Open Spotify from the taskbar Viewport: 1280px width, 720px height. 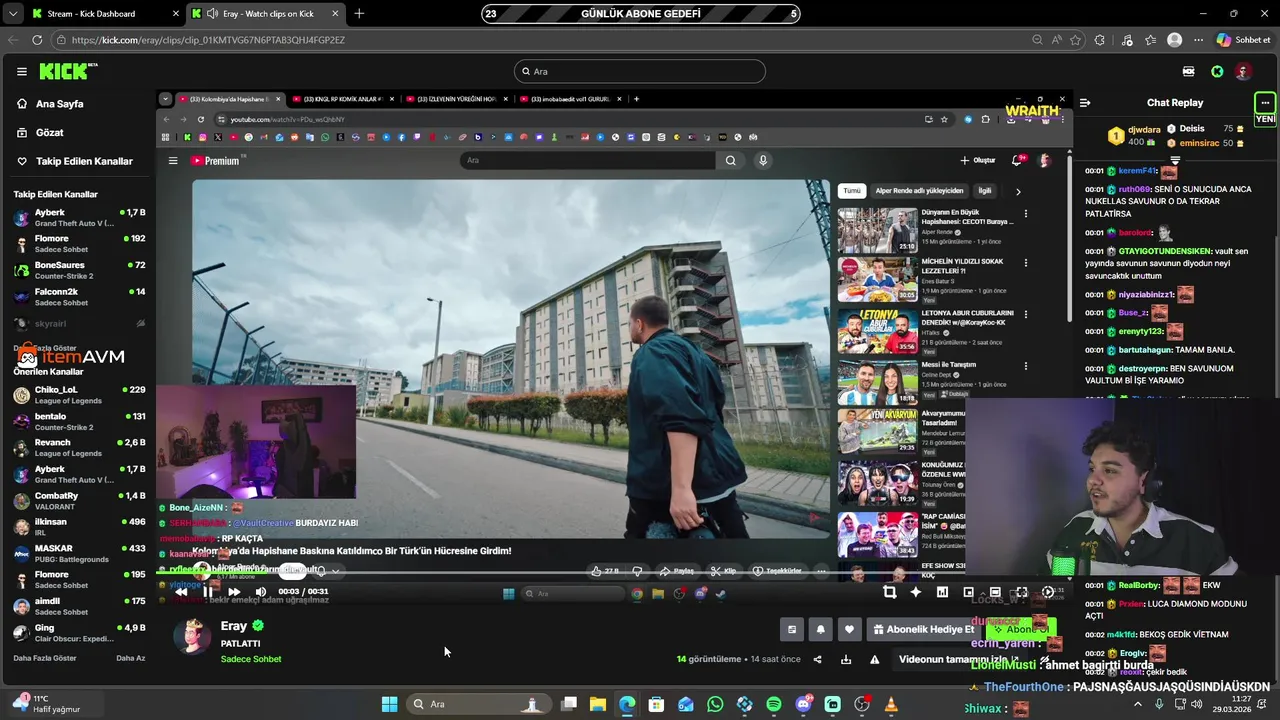pos(774,704)
